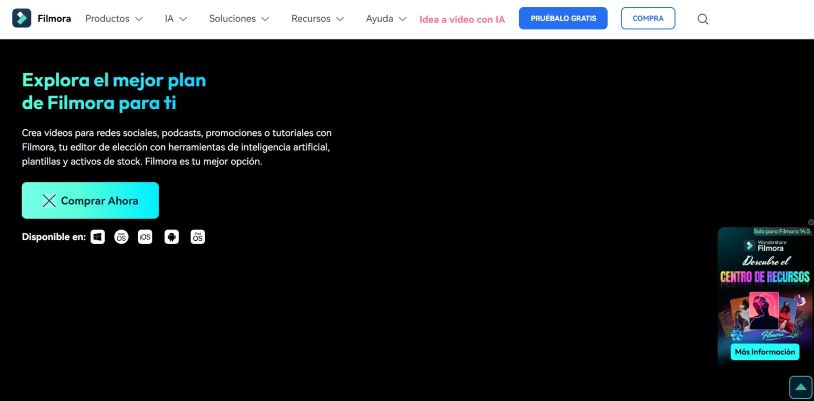Open the search magnifier icon
The width and height of the screenshot is (814, 401).
tap(702, 19)
